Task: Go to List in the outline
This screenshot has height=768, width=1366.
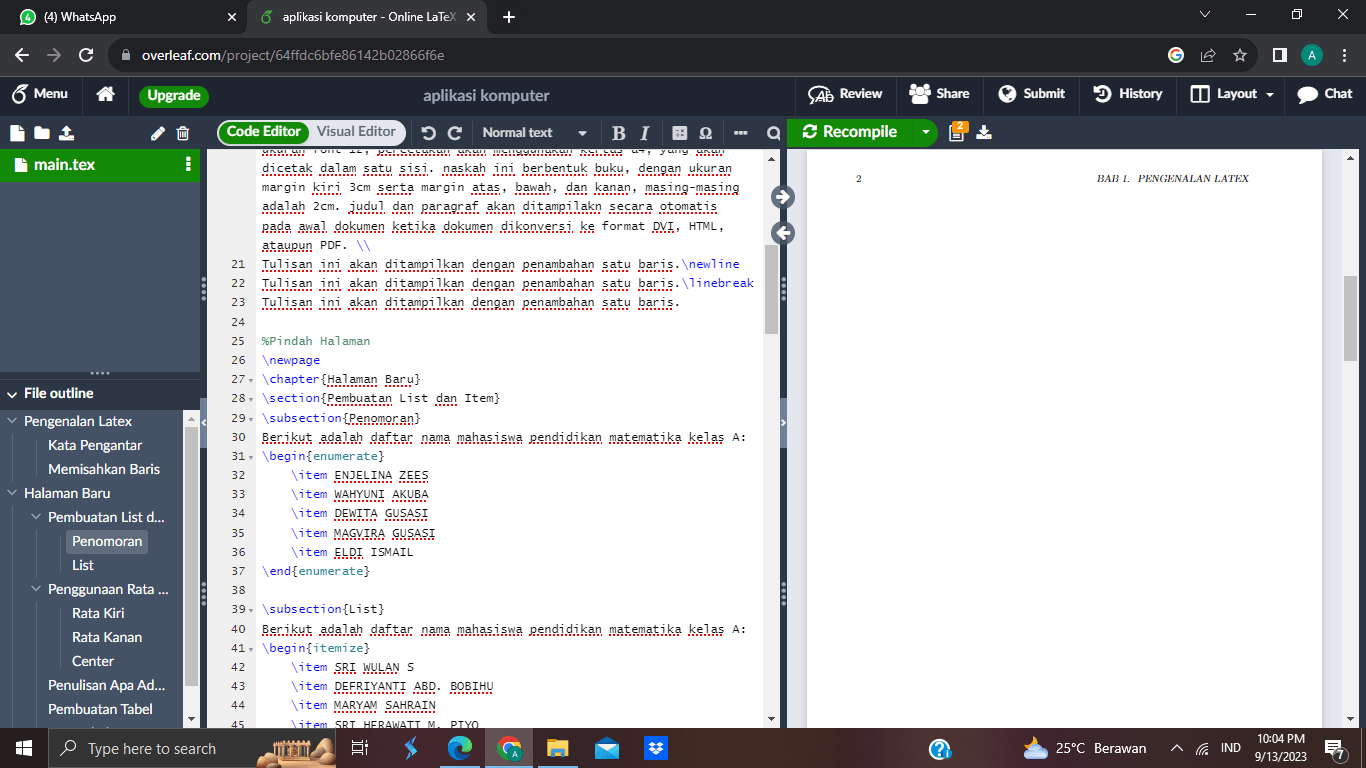Action: [x=83, y=565]
